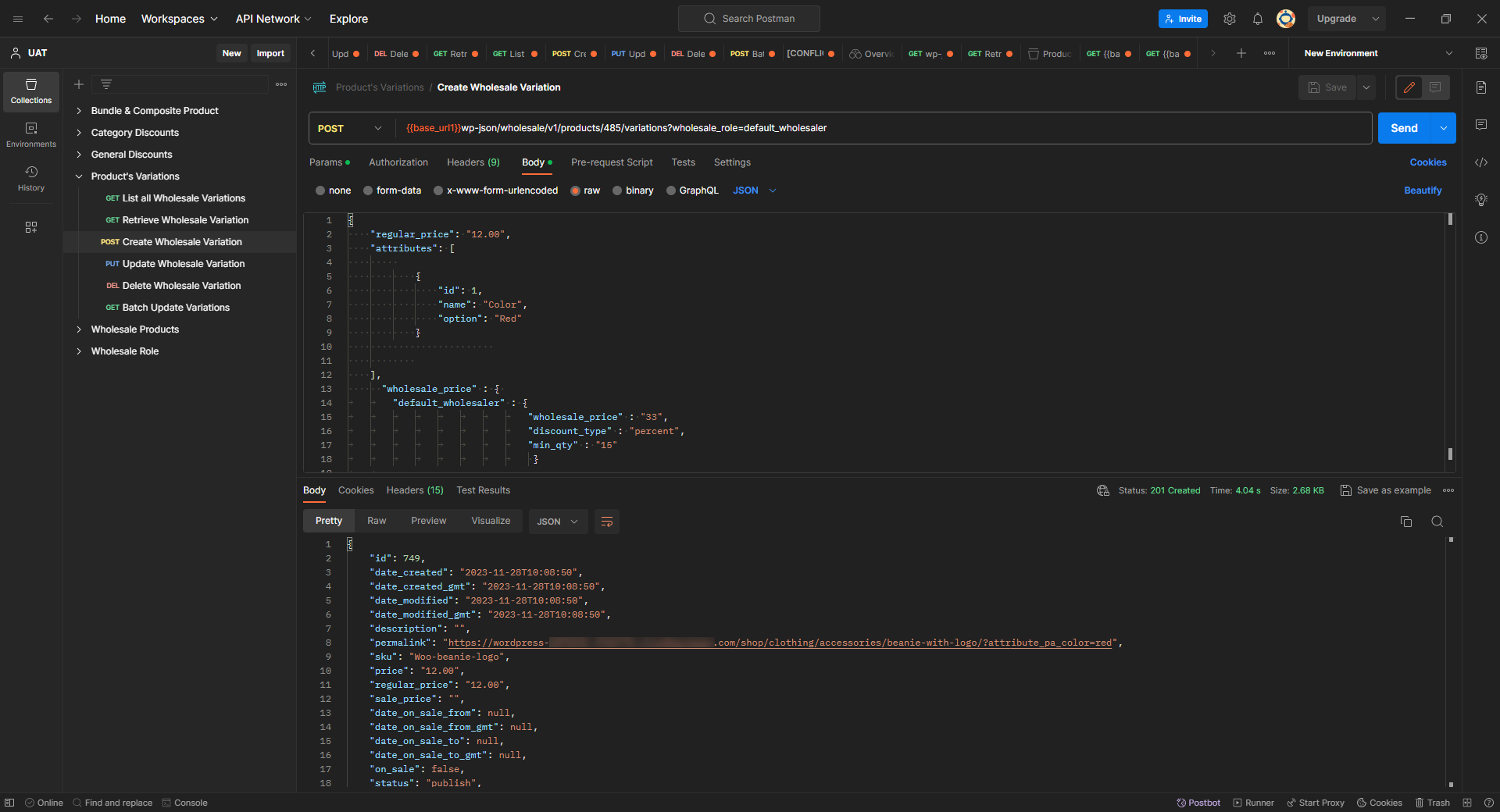Image resolution: width=1500 pixels, height=812 pixels.
Task: Open the code snippet icon
Action: [1481, 162]
